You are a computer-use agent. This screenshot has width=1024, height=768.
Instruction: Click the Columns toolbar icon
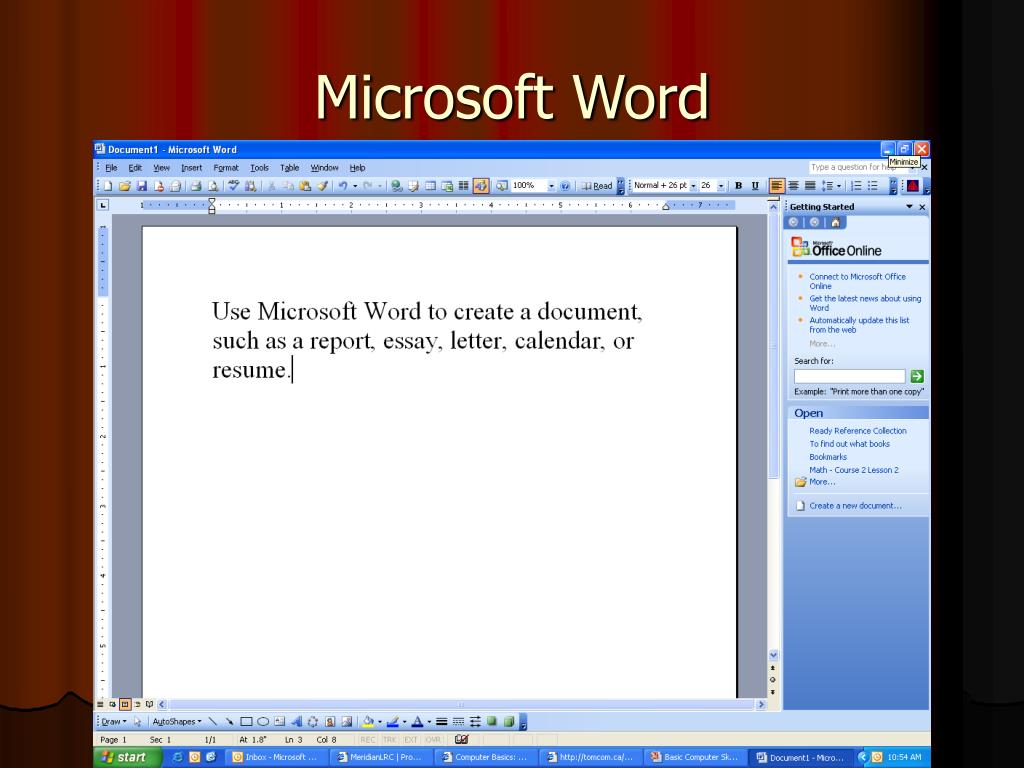click(463, 186)
